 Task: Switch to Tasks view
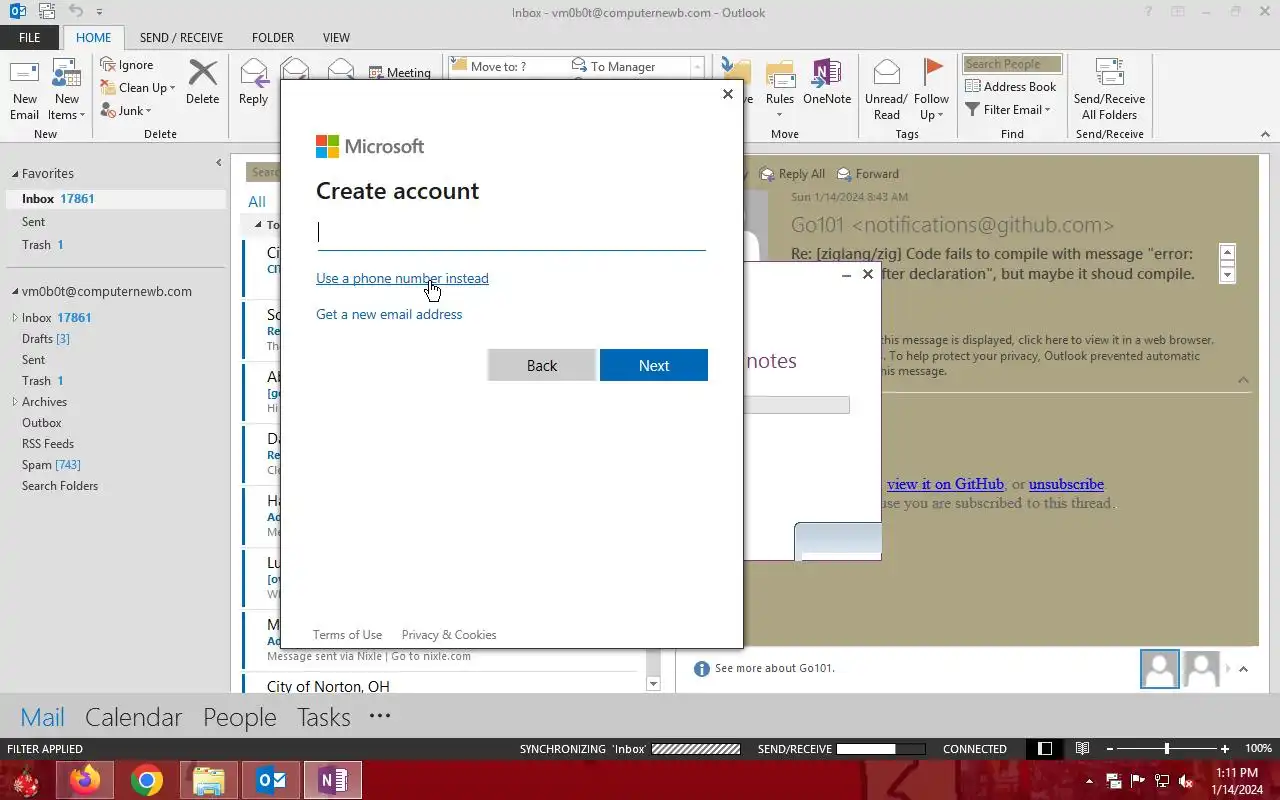click(324, 717)
